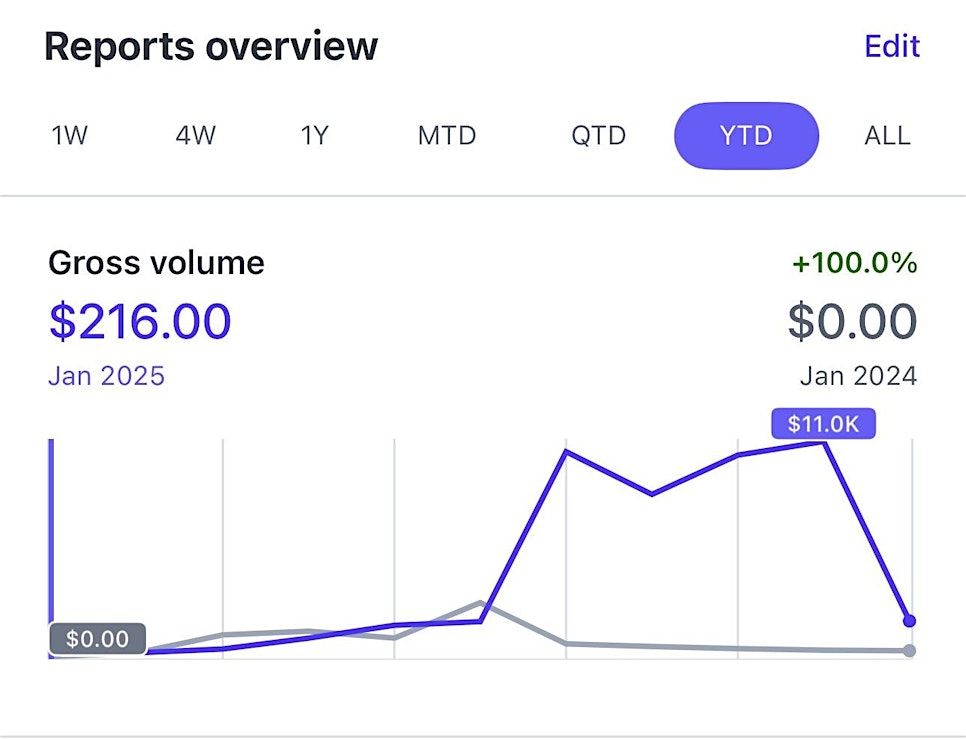Select the 1W time range tab
The width and height of the screenshot is (966, 740).
click(x=70, y=135)
